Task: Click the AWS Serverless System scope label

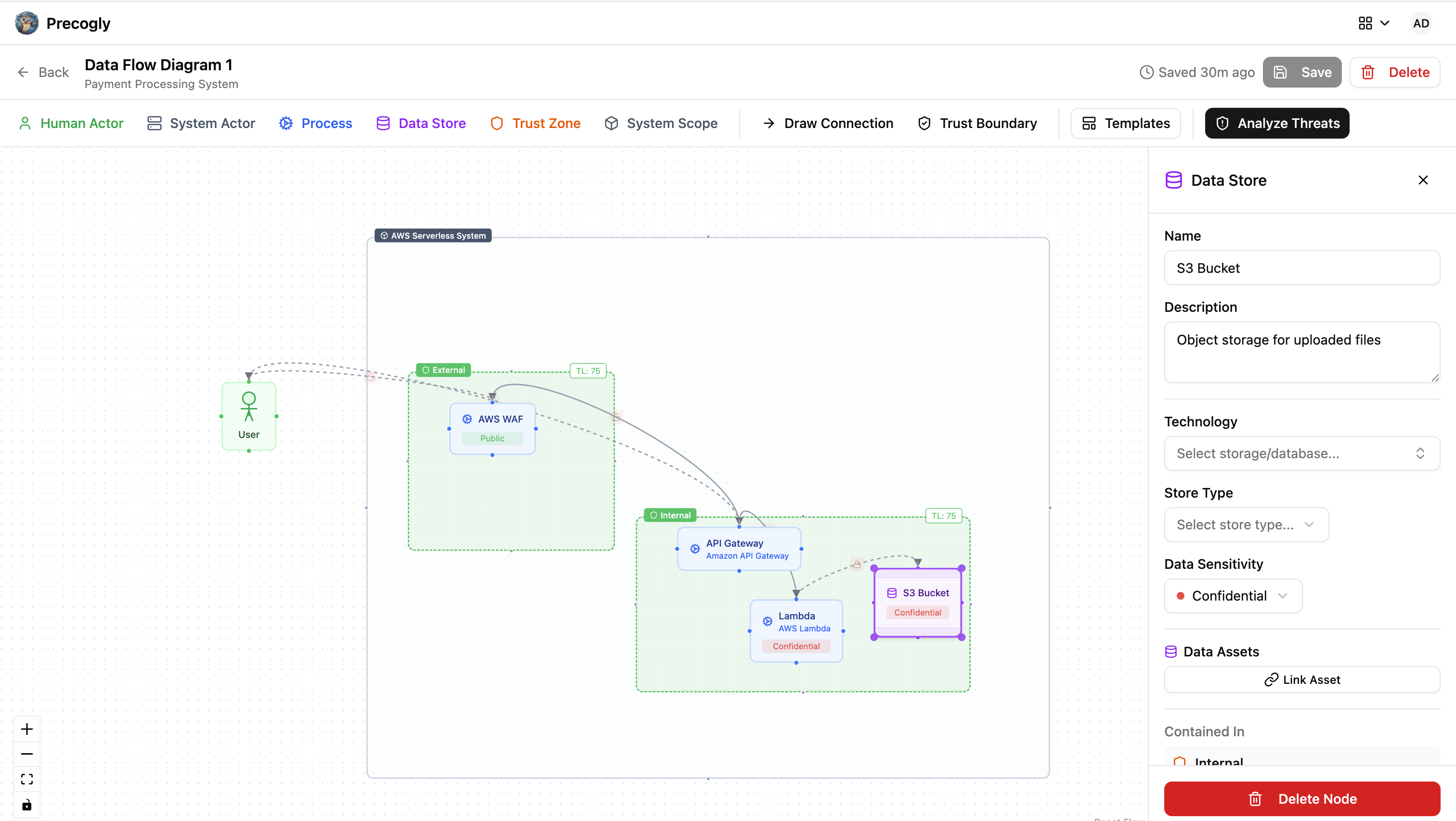Action: (x=433, y=236)
